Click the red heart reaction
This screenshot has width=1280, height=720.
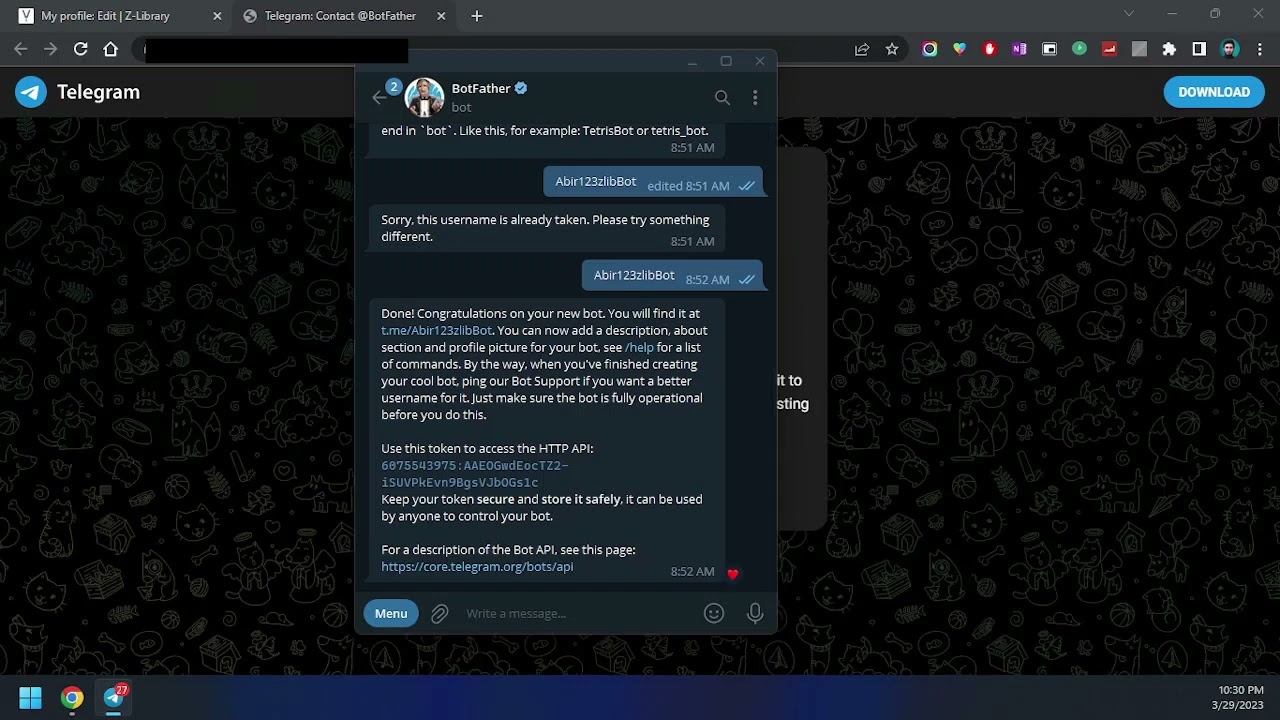coord(733,574)
